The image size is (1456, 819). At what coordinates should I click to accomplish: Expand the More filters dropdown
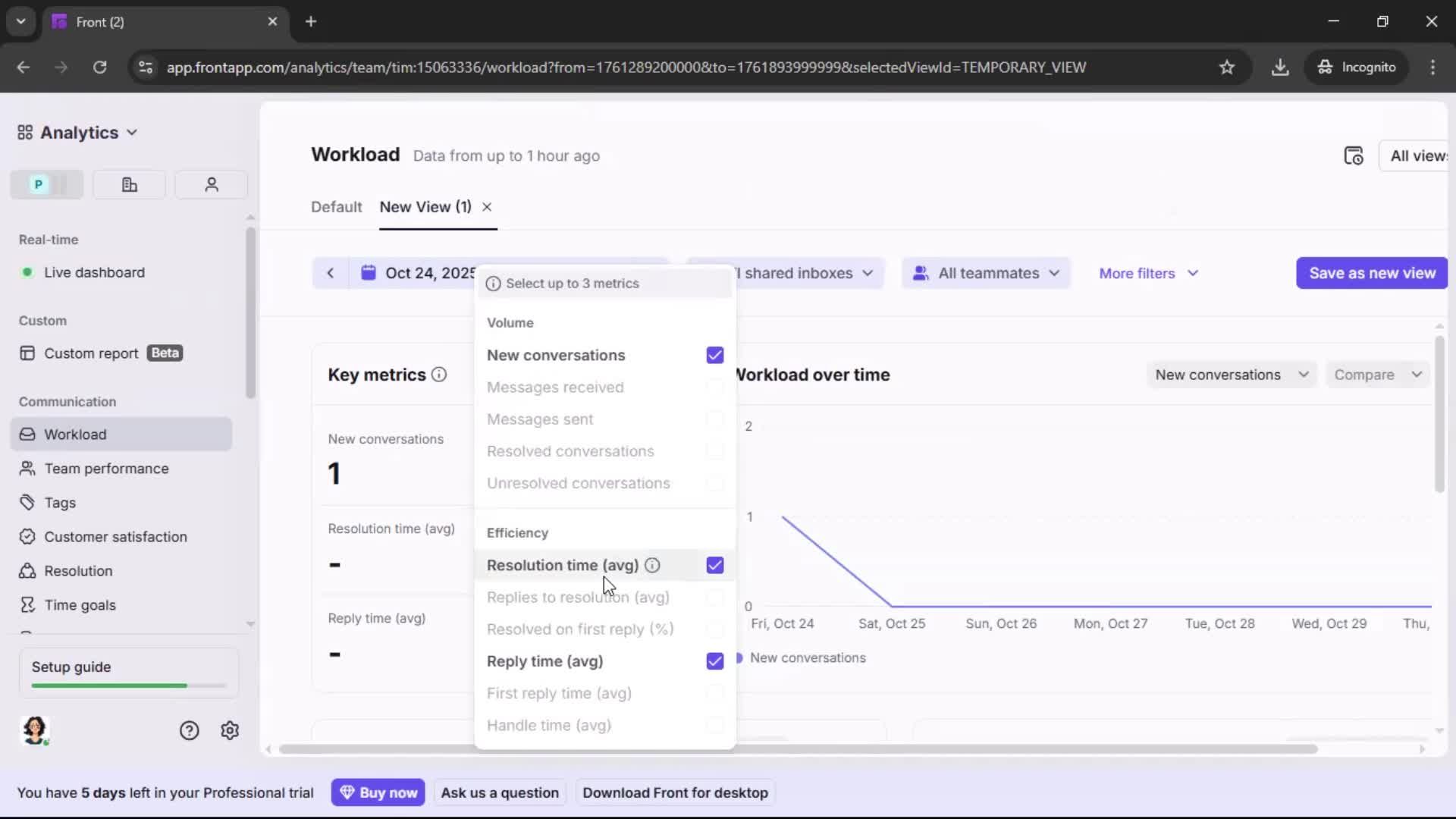tap(1147, 273)
